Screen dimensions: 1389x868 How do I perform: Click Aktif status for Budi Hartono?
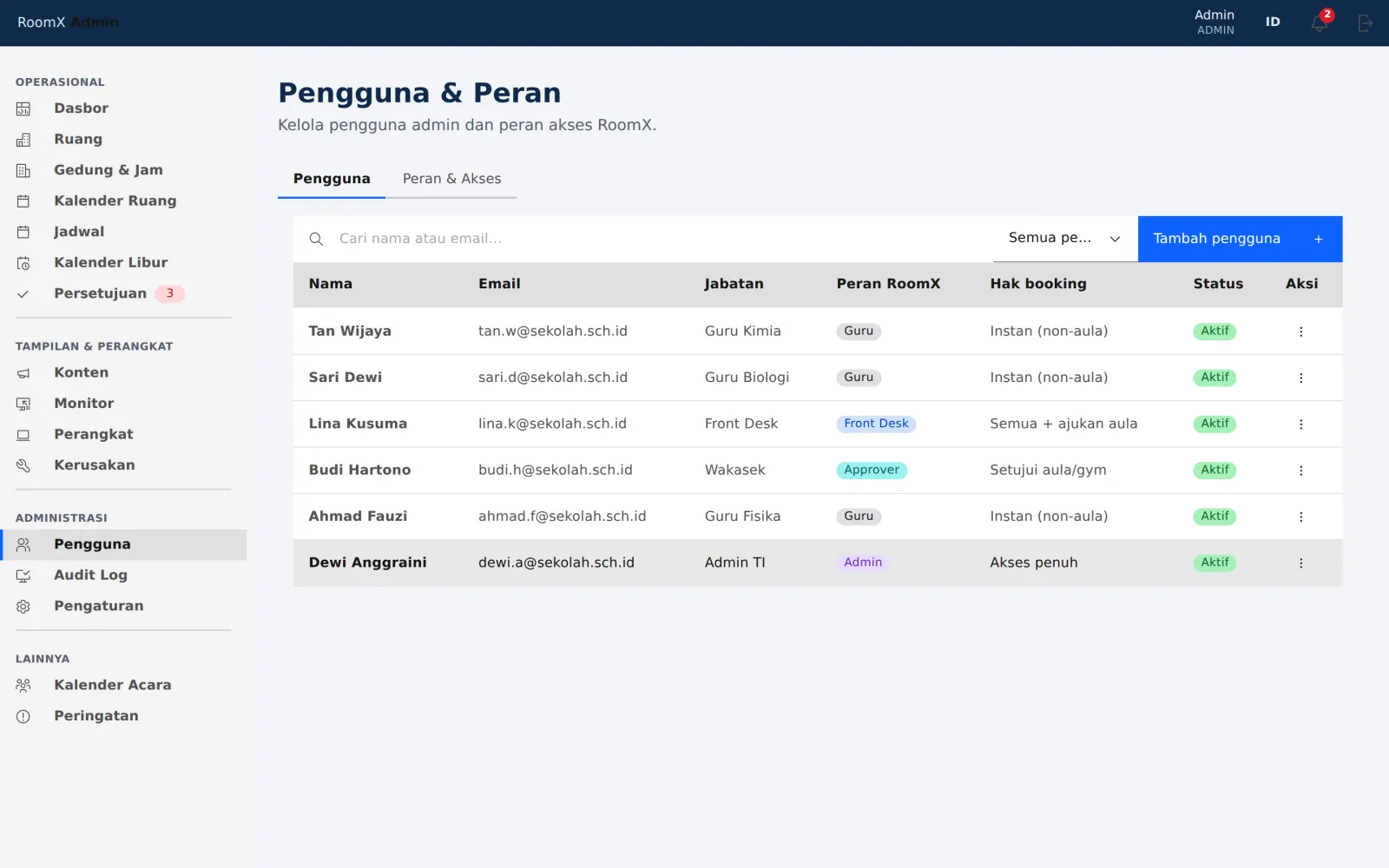tap(1215, 470)
